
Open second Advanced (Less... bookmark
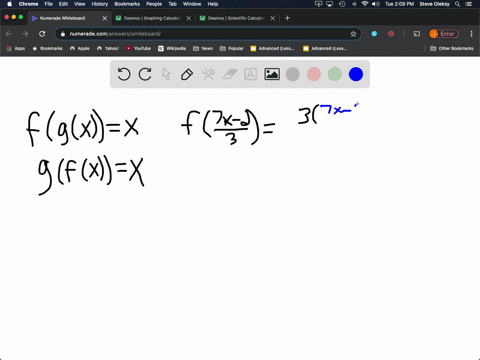[325, 48]
